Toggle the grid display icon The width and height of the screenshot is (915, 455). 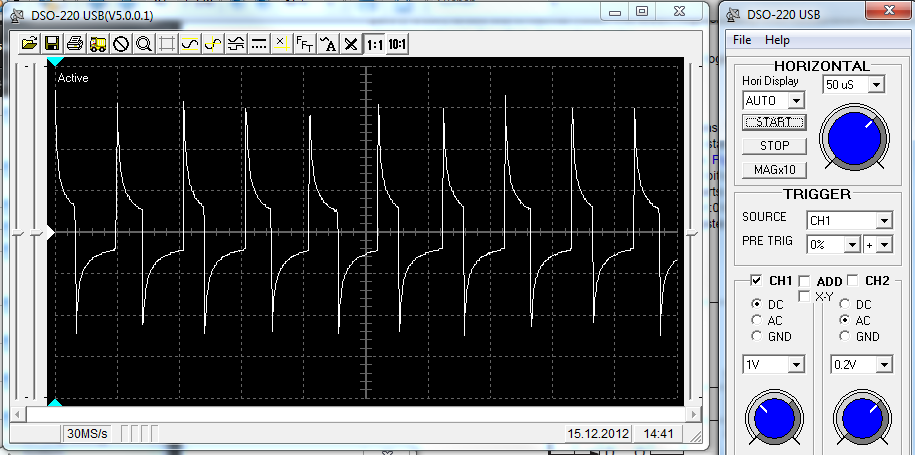coord(167,43)
